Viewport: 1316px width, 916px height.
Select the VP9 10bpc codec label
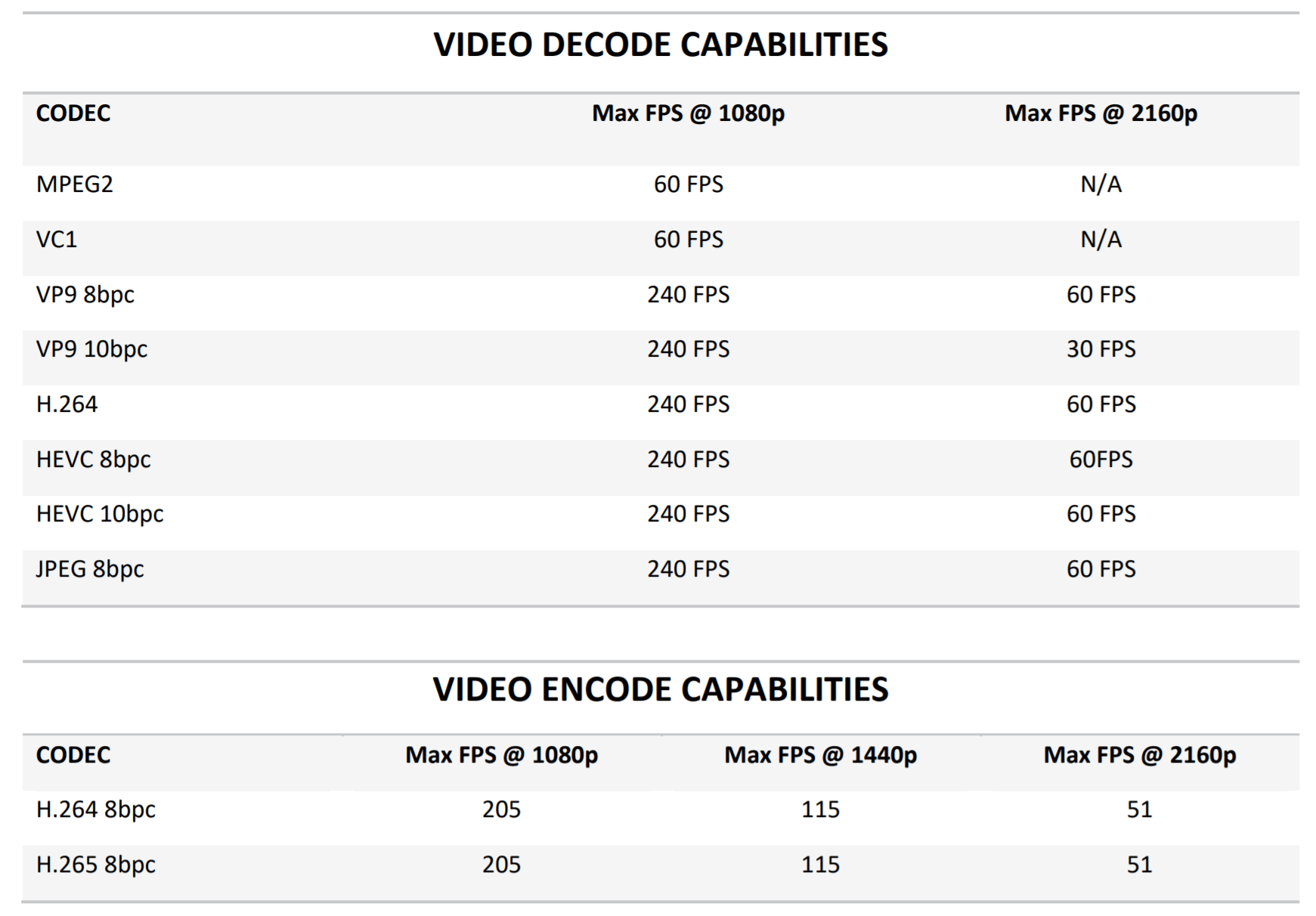click(91, 349)
